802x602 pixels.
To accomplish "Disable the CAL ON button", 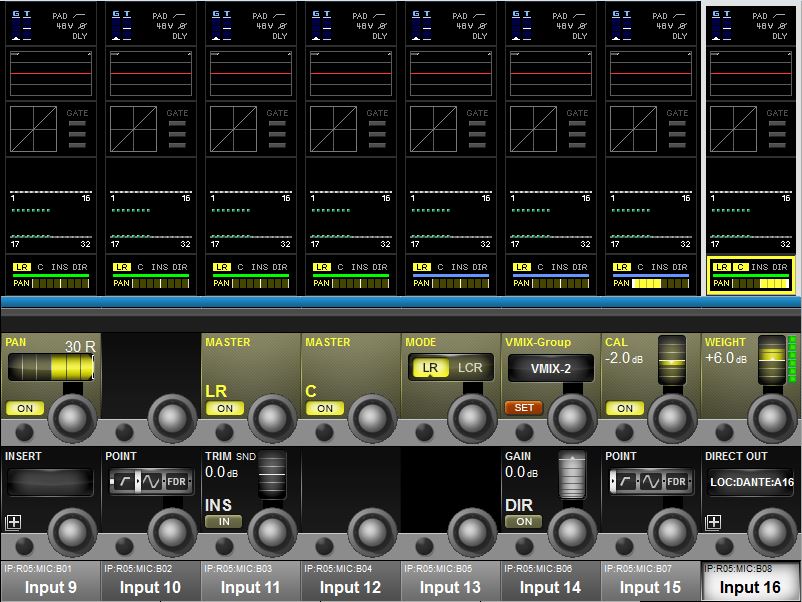I will (624, 408).
